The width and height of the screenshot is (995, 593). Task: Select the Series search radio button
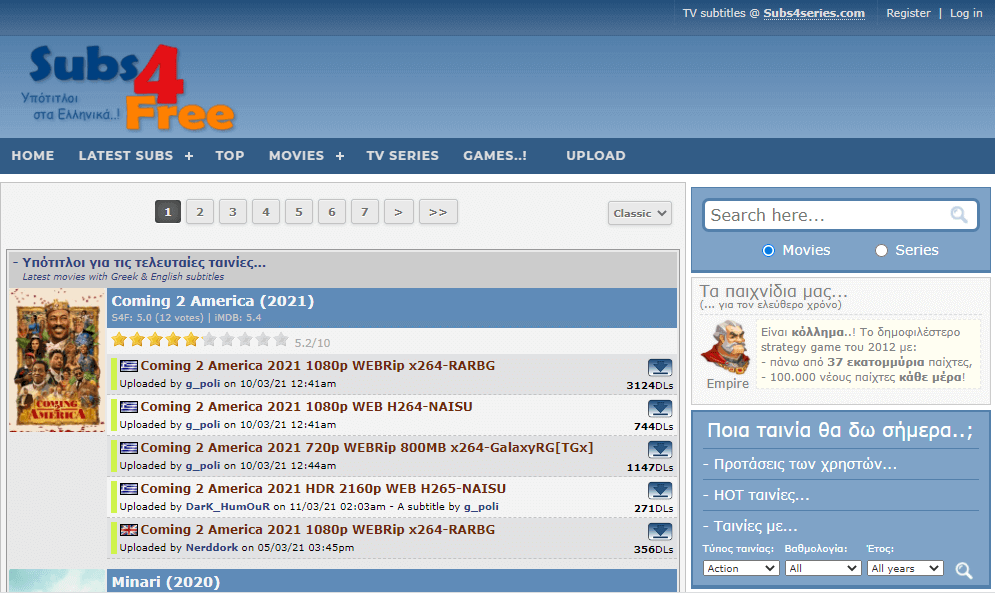tap(881, 250)
